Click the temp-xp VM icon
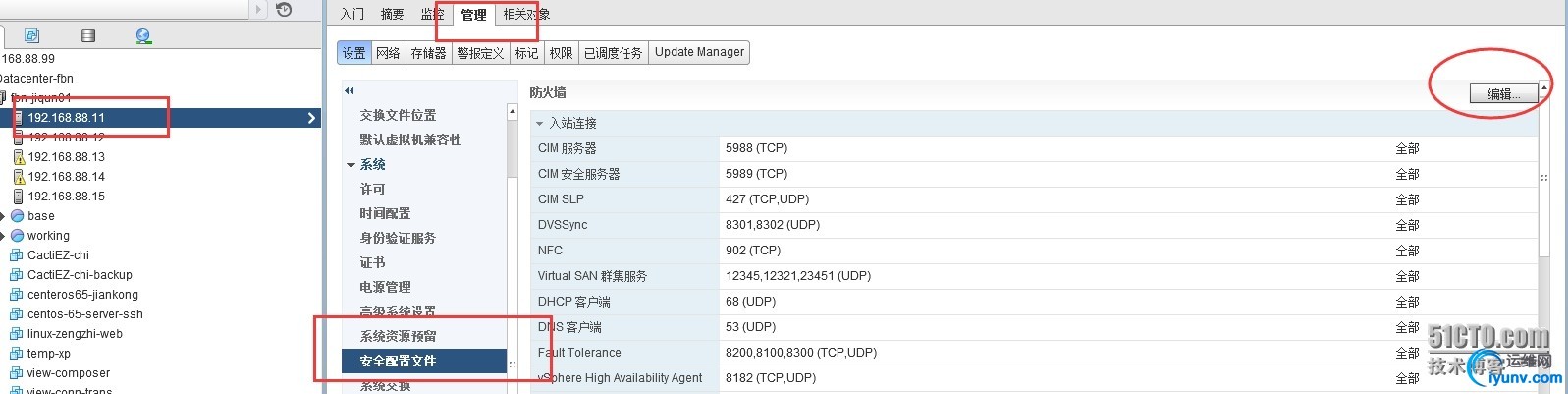This screenshot has height=394, width=1568. tap(17, 354)
